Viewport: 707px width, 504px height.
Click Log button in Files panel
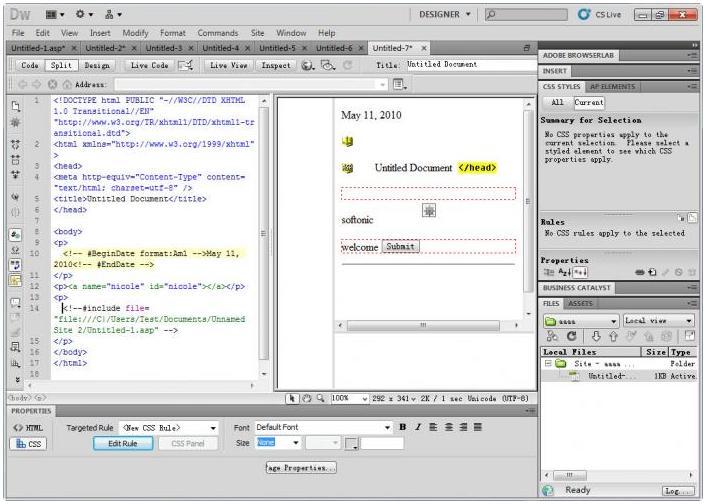(x=679, y=491)
